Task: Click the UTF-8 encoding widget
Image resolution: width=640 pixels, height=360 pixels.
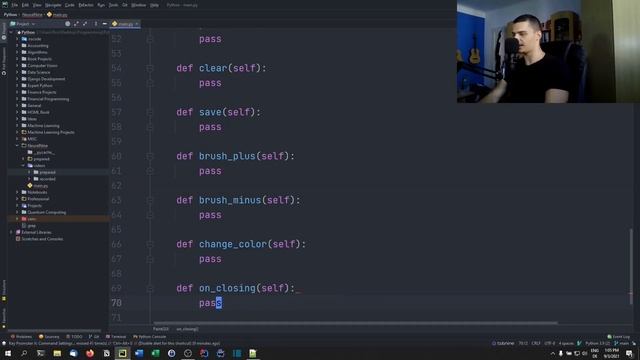Action: click(x=550, y=343)
